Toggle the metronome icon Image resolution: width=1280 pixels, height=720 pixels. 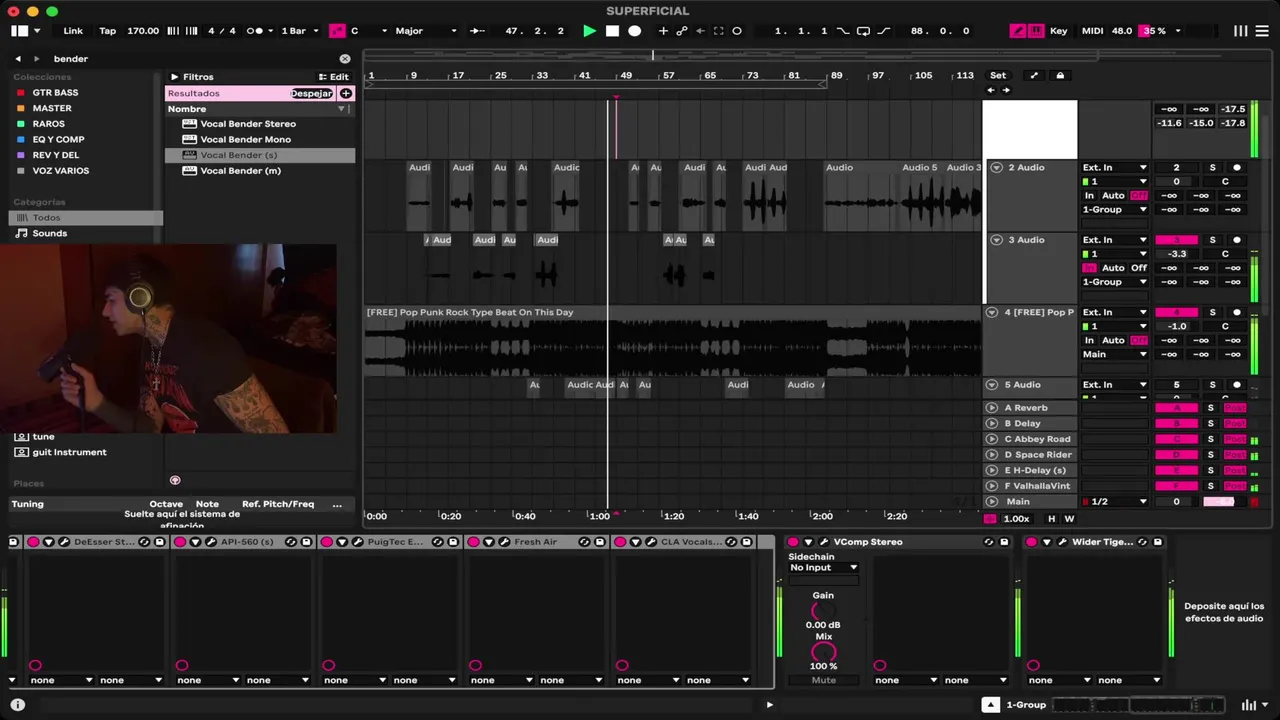click(256, 31)
